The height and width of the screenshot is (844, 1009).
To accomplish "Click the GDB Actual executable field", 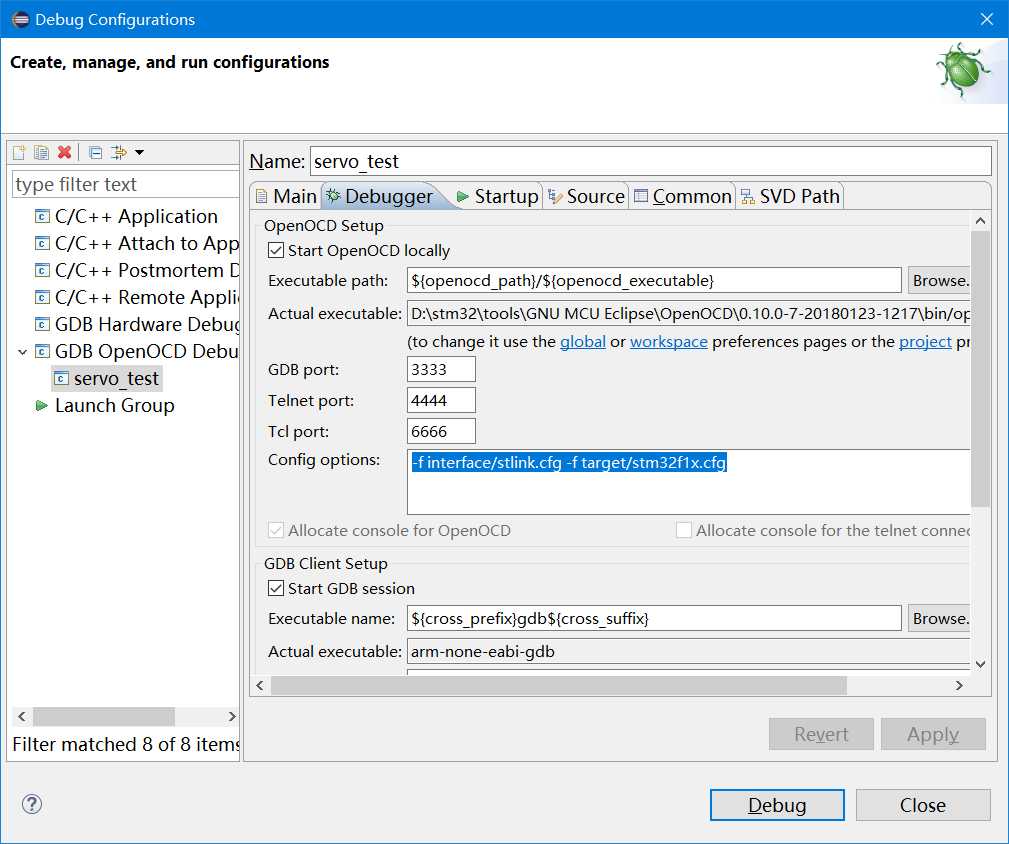I will (x=689, y=651).
